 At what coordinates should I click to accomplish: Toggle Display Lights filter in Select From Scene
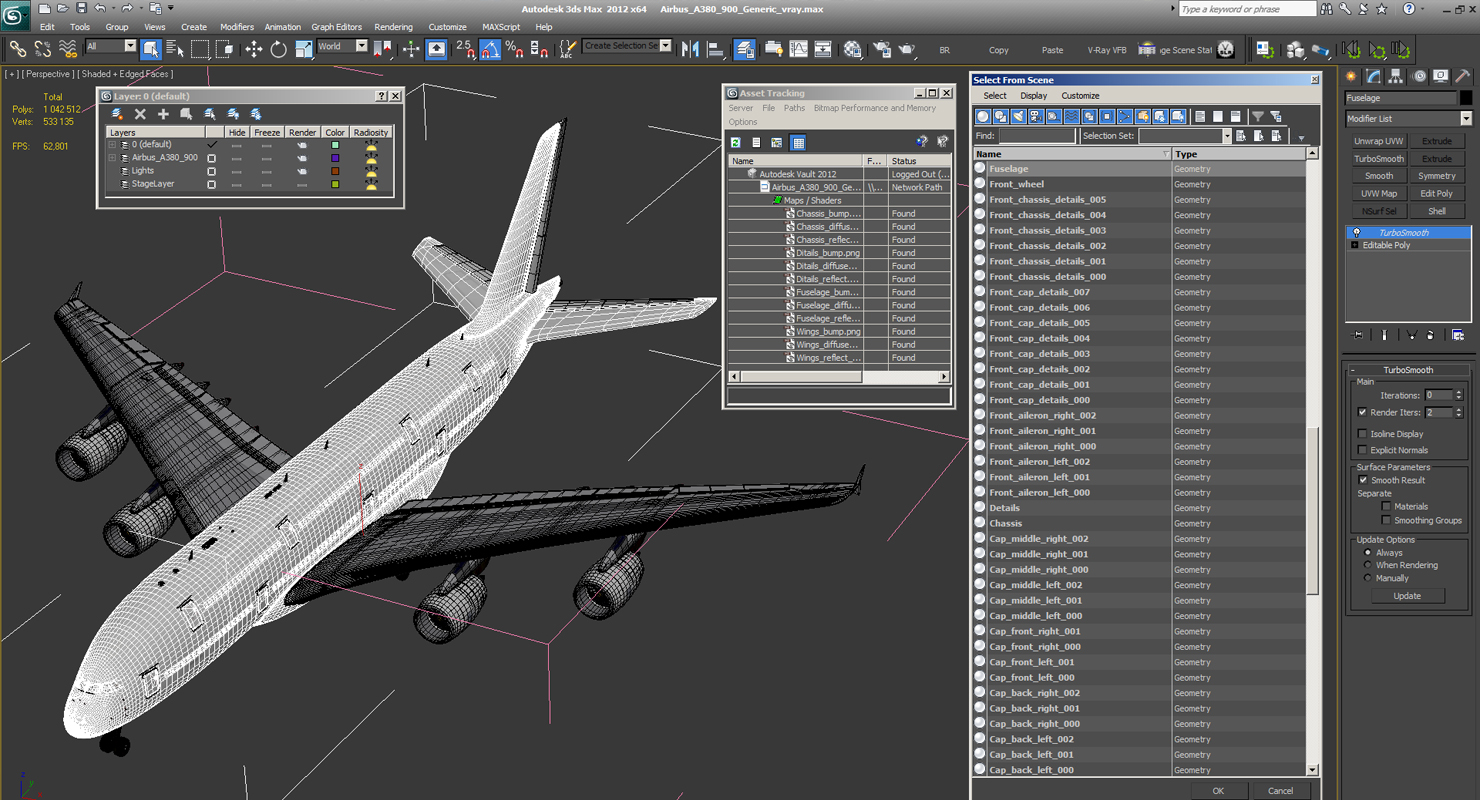click(1018, 117)
